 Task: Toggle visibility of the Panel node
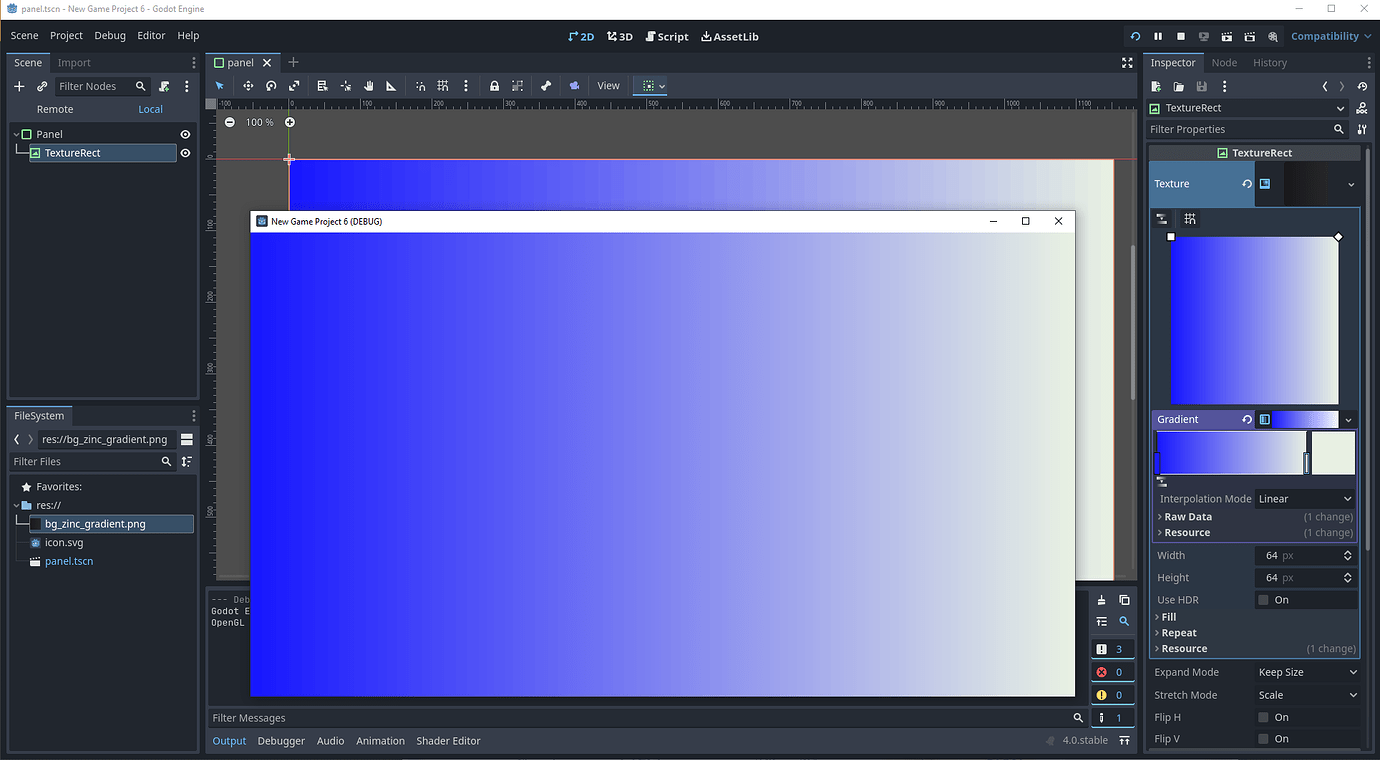184,133
